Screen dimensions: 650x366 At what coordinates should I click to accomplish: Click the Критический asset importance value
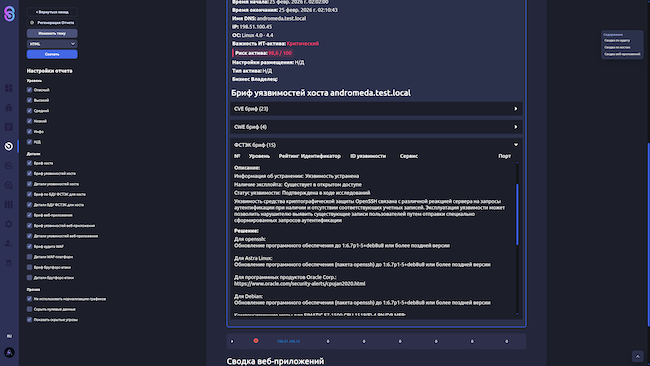(x=303, y=44)
